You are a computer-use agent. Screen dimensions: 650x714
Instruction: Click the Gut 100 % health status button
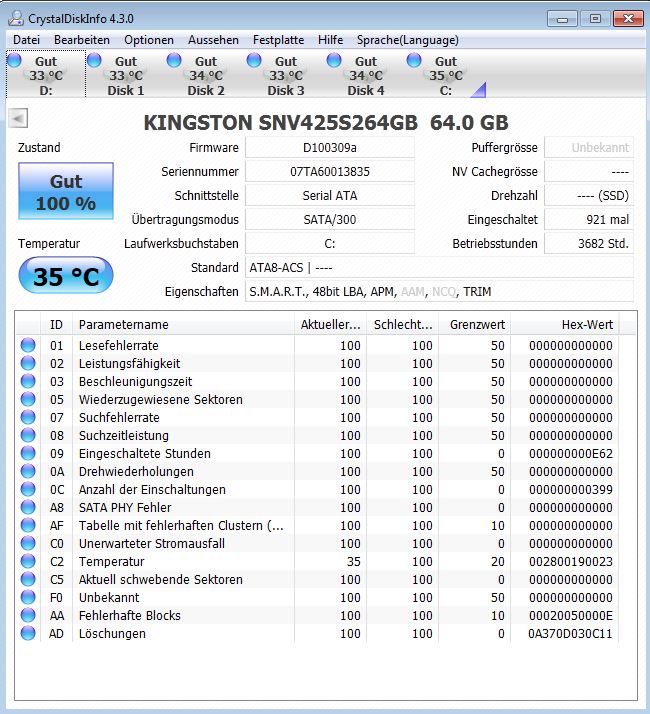(66, 191)
